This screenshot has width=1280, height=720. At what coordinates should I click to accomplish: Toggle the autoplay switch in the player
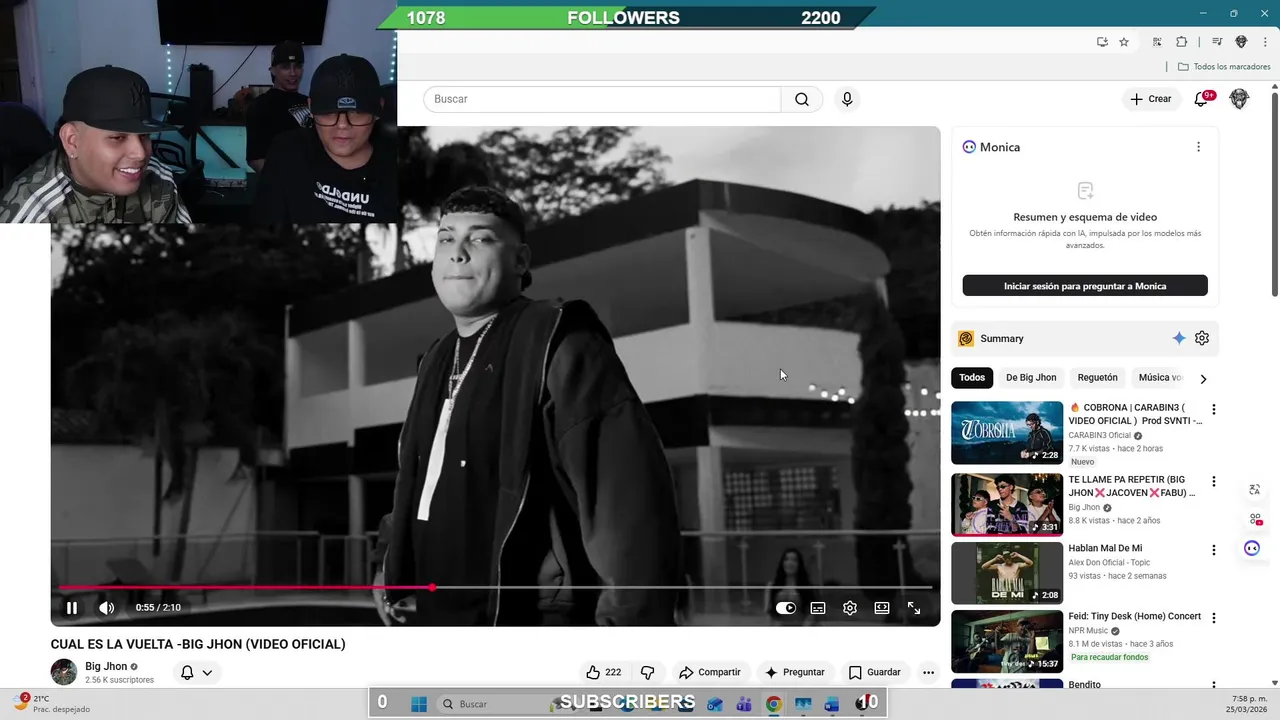[x=786, y=608]
